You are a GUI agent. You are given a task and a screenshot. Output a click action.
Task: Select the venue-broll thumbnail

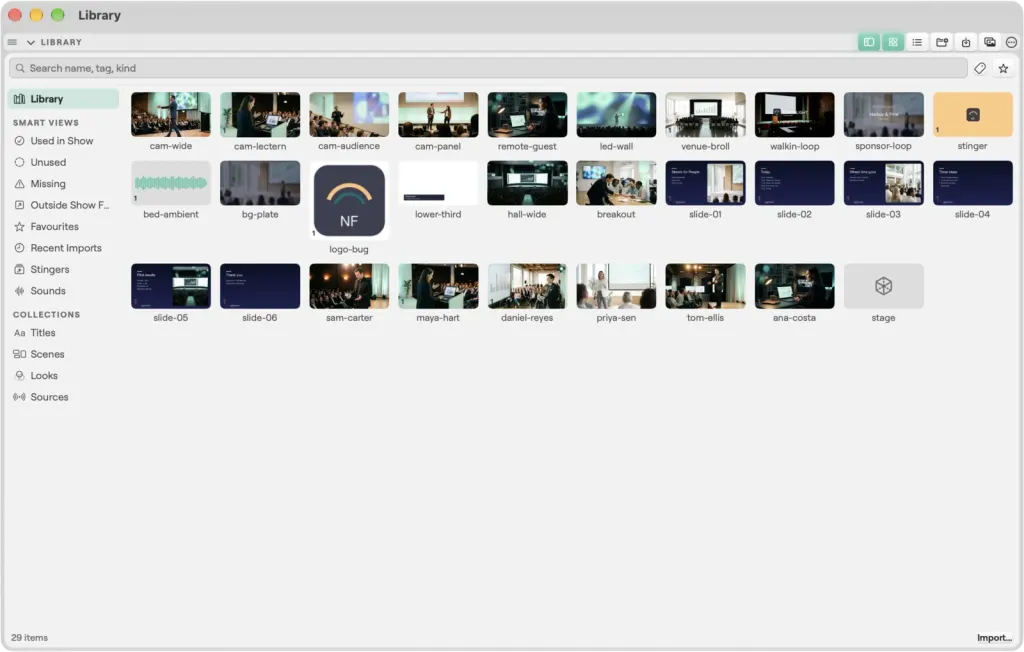click(705, 114)
